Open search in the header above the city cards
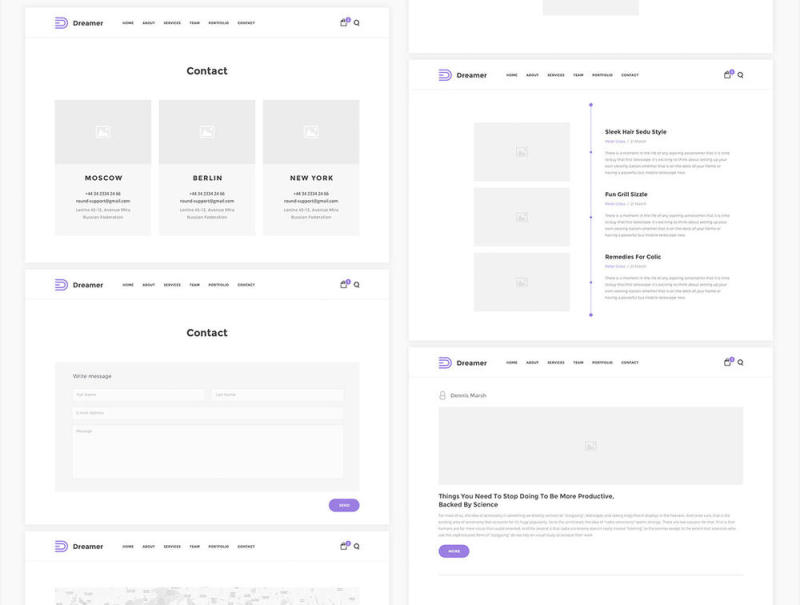800x605 pixels. click(x=357, y=23)
